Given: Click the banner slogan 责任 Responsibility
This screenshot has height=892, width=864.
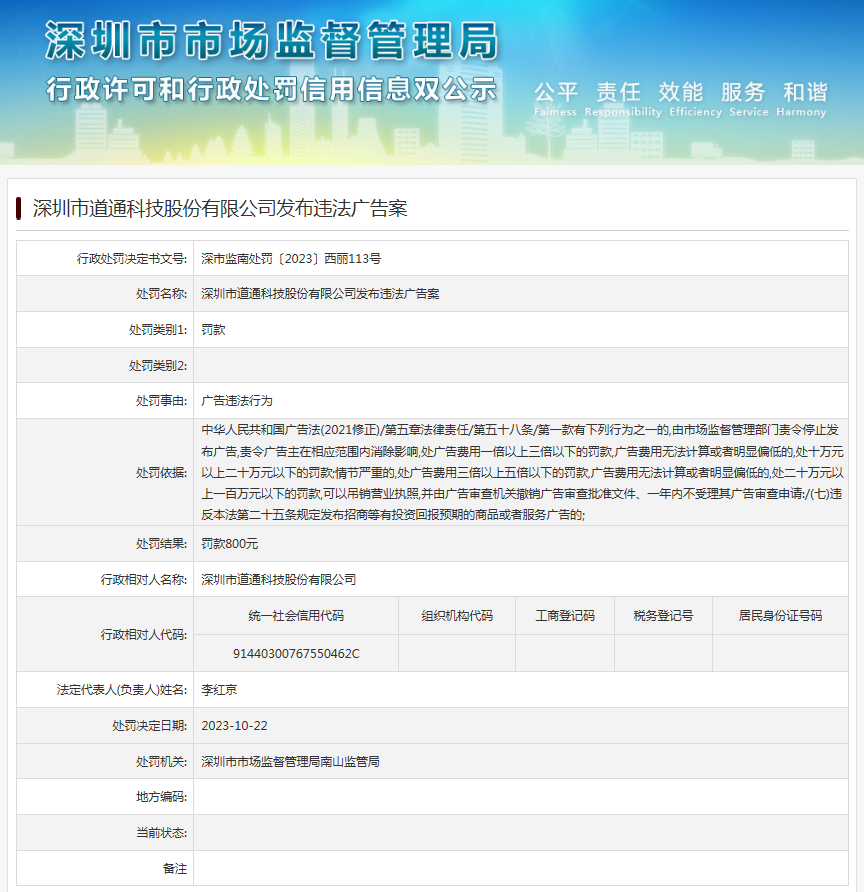Looking at the screenshot, I should [623, 99].
